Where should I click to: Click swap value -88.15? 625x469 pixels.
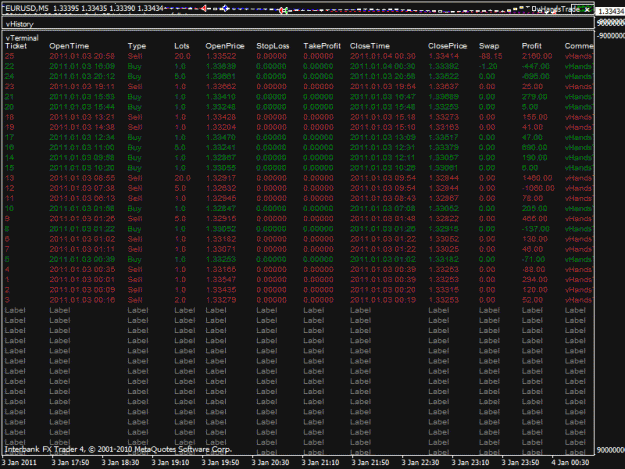coord(491,56)
